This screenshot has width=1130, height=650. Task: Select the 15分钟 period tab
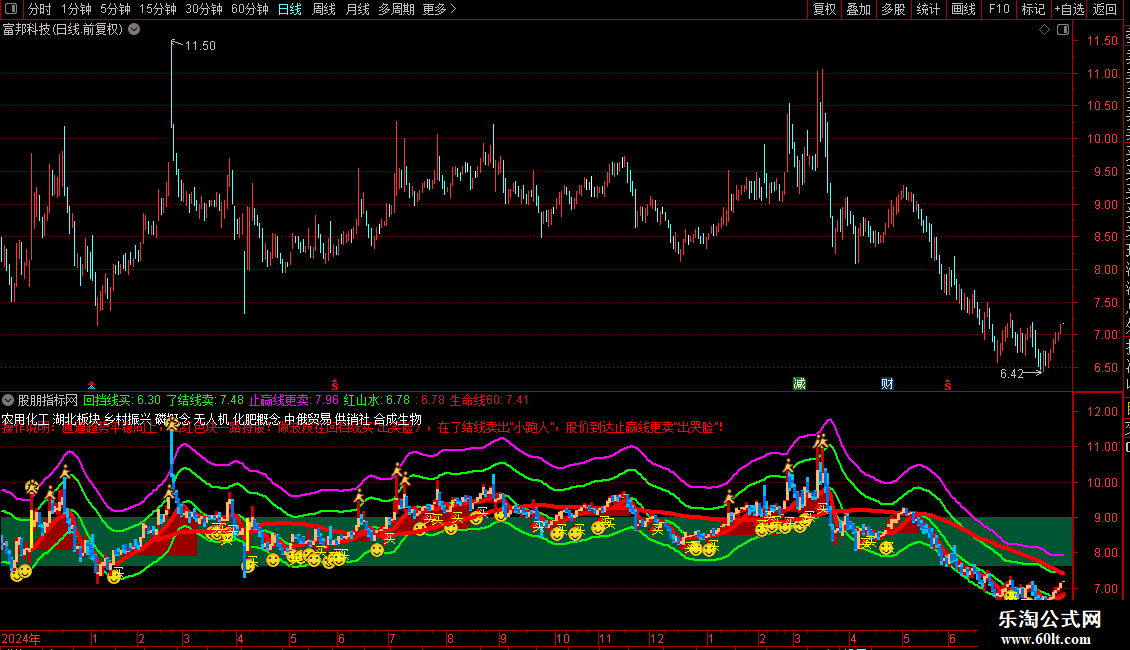point(158,9)
